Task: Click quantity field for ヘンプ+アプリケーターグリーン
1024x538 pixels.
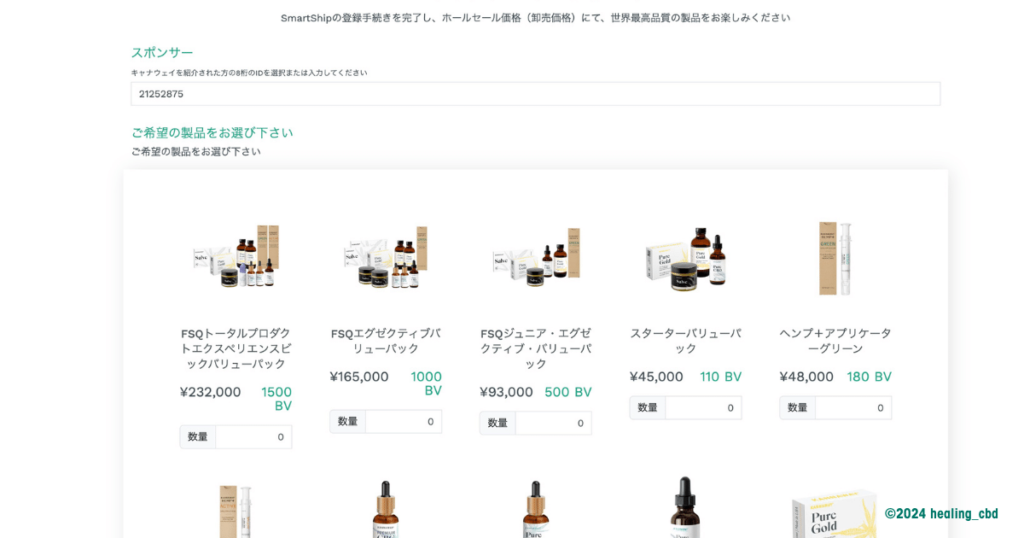Action: pyautogui.click(x=853, y=408)
